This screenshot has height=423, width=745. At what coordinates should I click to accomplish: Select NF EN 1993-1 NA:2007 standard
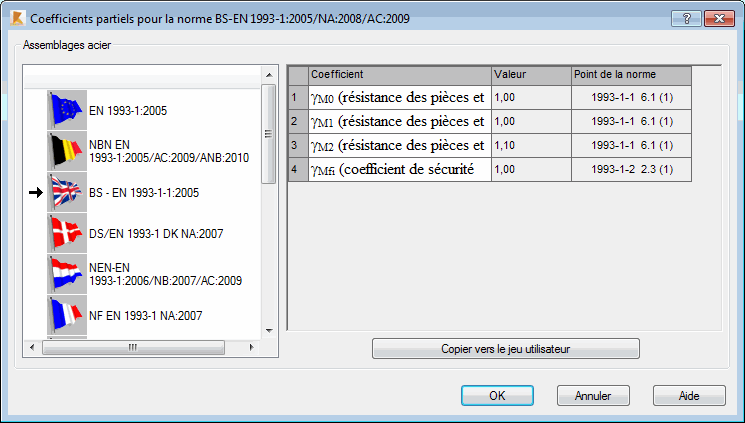click(x=145, y=316)
